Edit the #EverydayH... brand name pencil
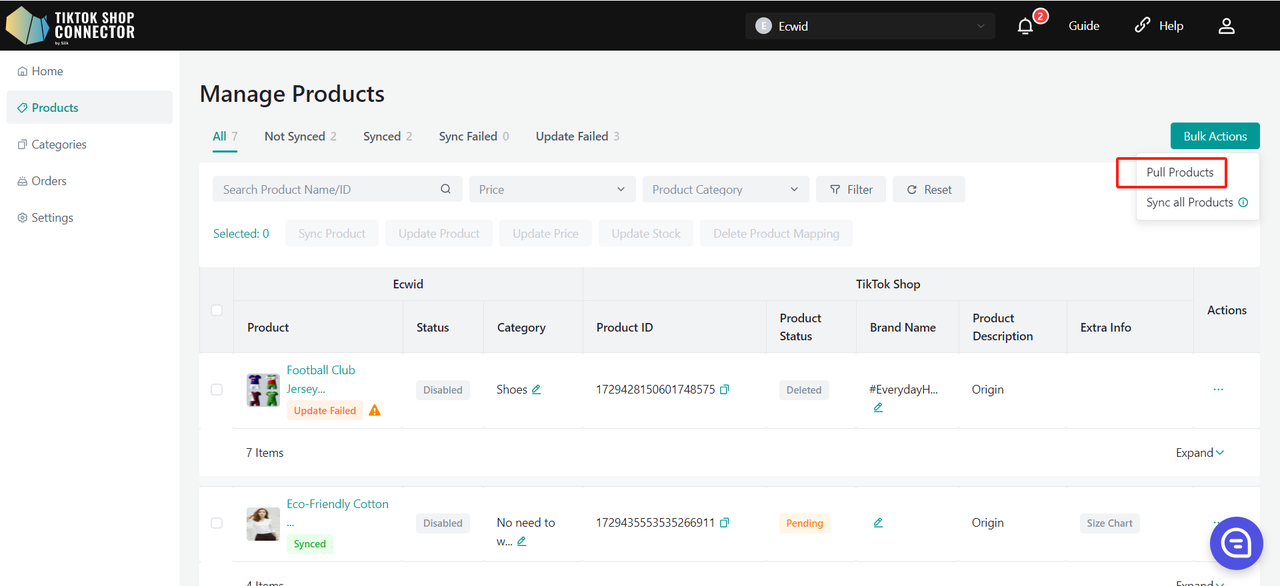Screen dimensions: 1280x586 click(x=878, y=407)
